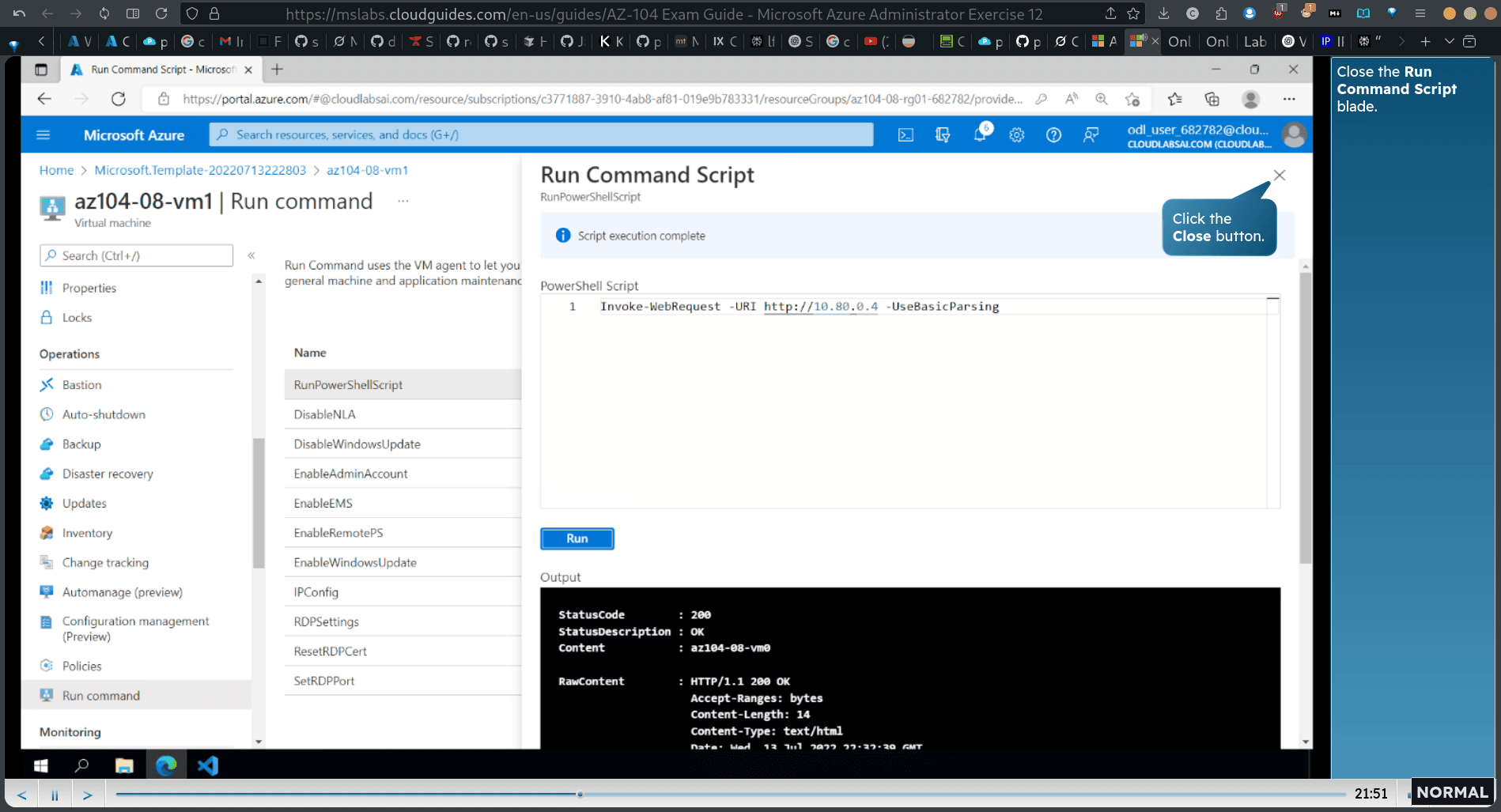Viewport: 1501px width, 812px height.
Task: Open Directories and subscriptions filter icon
Action: click(x=943, y=135)
